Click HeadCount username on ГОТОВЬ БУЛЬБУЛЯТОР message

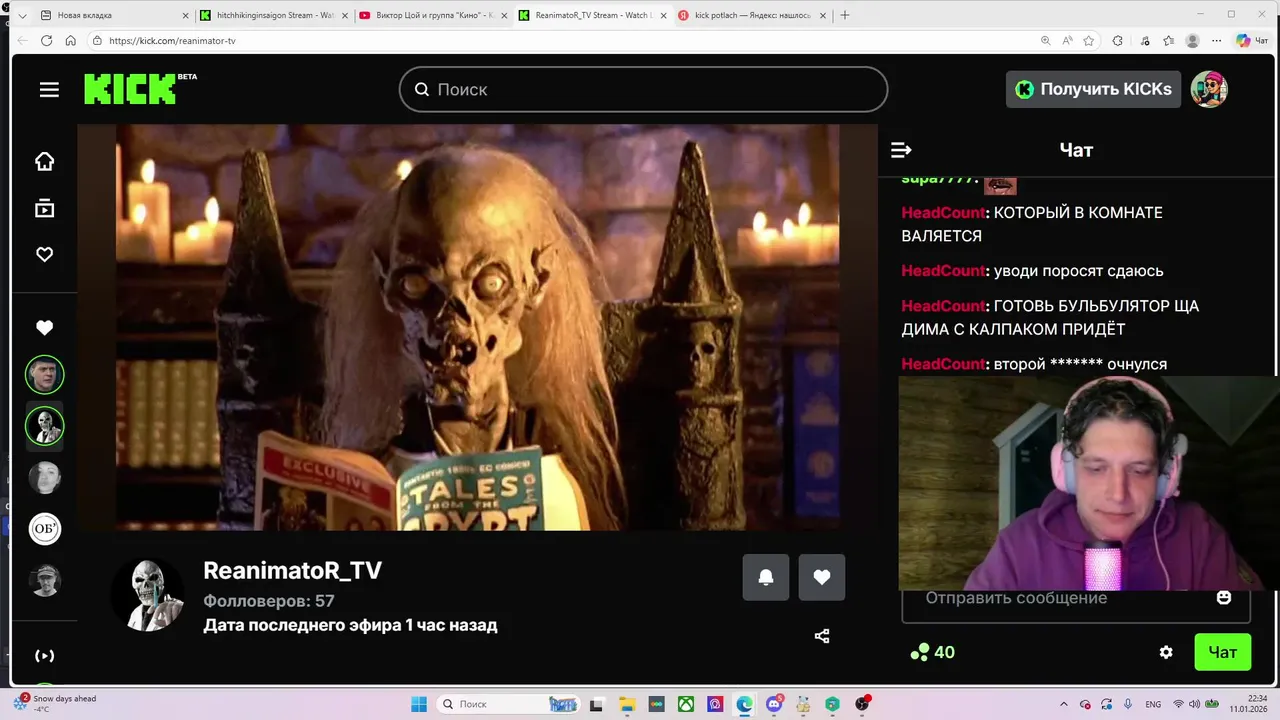coord(944,306)
